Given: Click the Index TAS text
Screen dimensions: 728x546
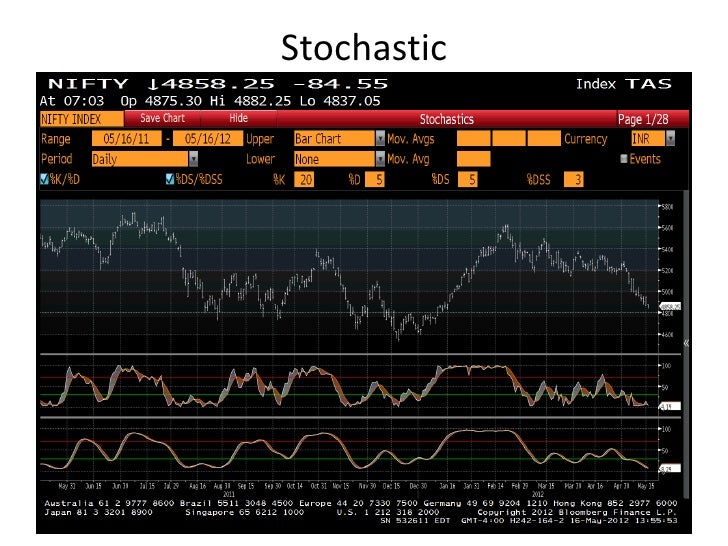Looking at the screenshot, I should click(x=624, y=84).
